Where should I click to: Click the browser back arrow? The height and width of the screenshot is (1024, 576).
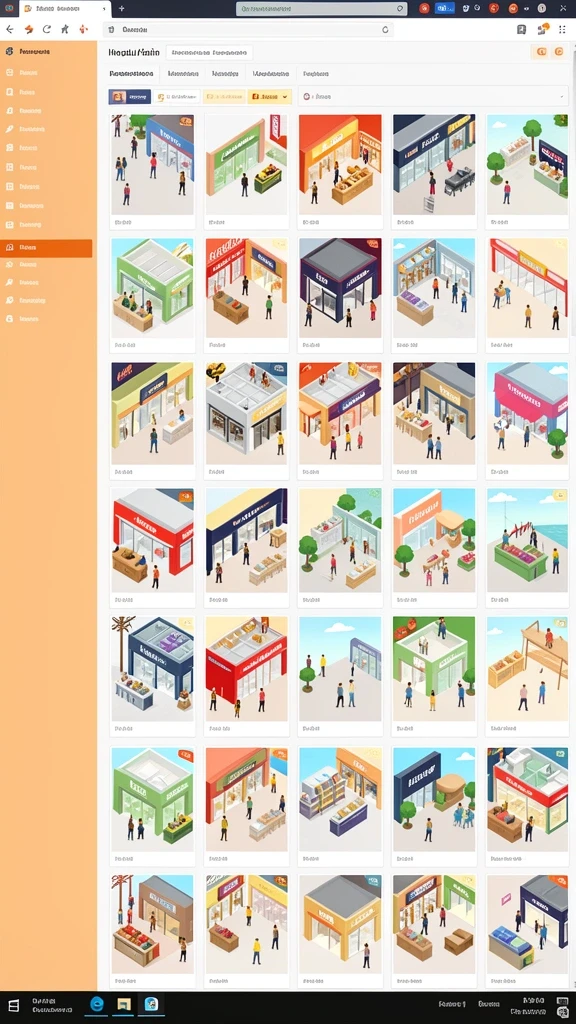(x=9, y=29)
